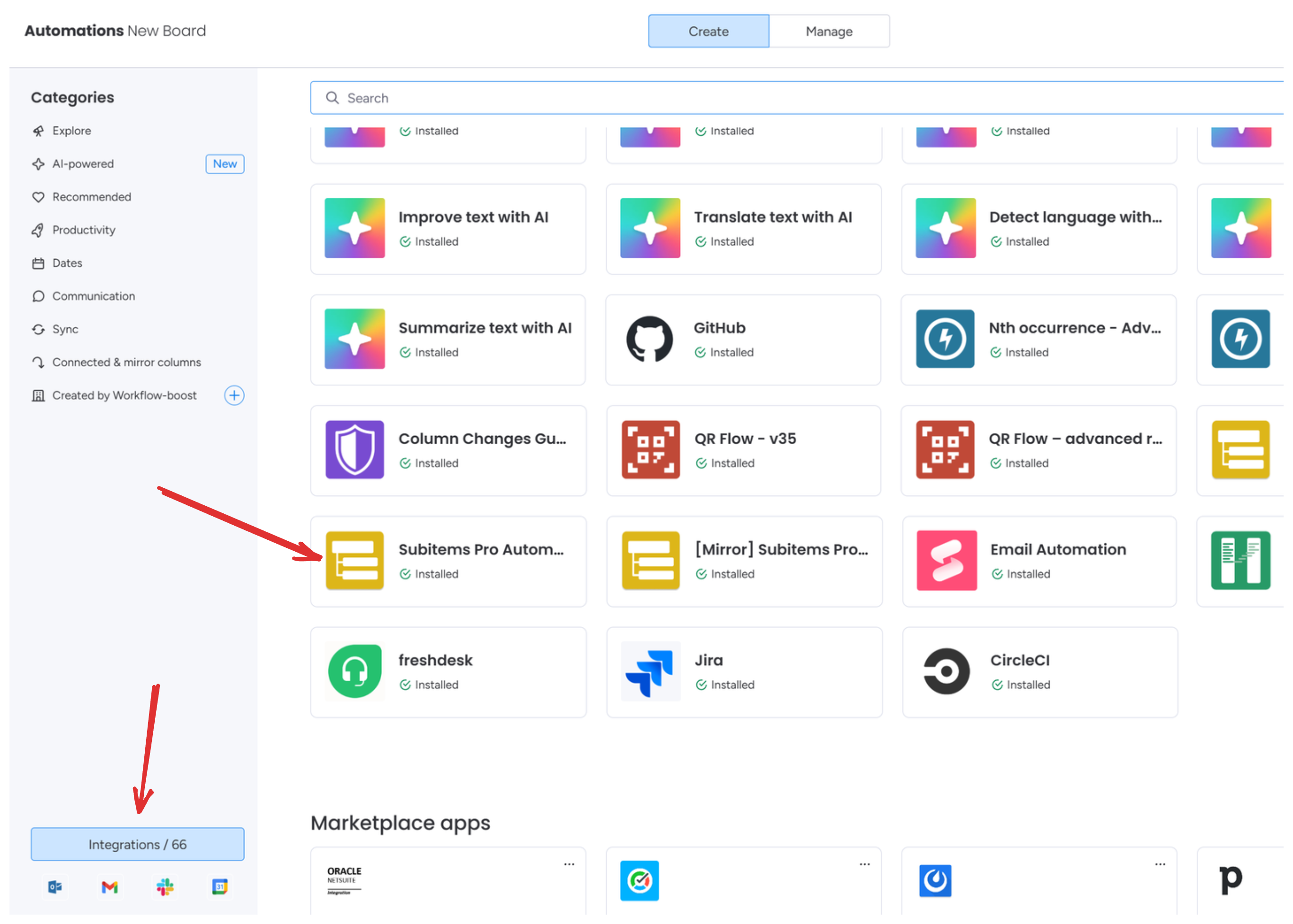Screen dimensions: 1293x924
Task: Click plus button beside Created by Workflow-boost
Action: pos(234,396)
